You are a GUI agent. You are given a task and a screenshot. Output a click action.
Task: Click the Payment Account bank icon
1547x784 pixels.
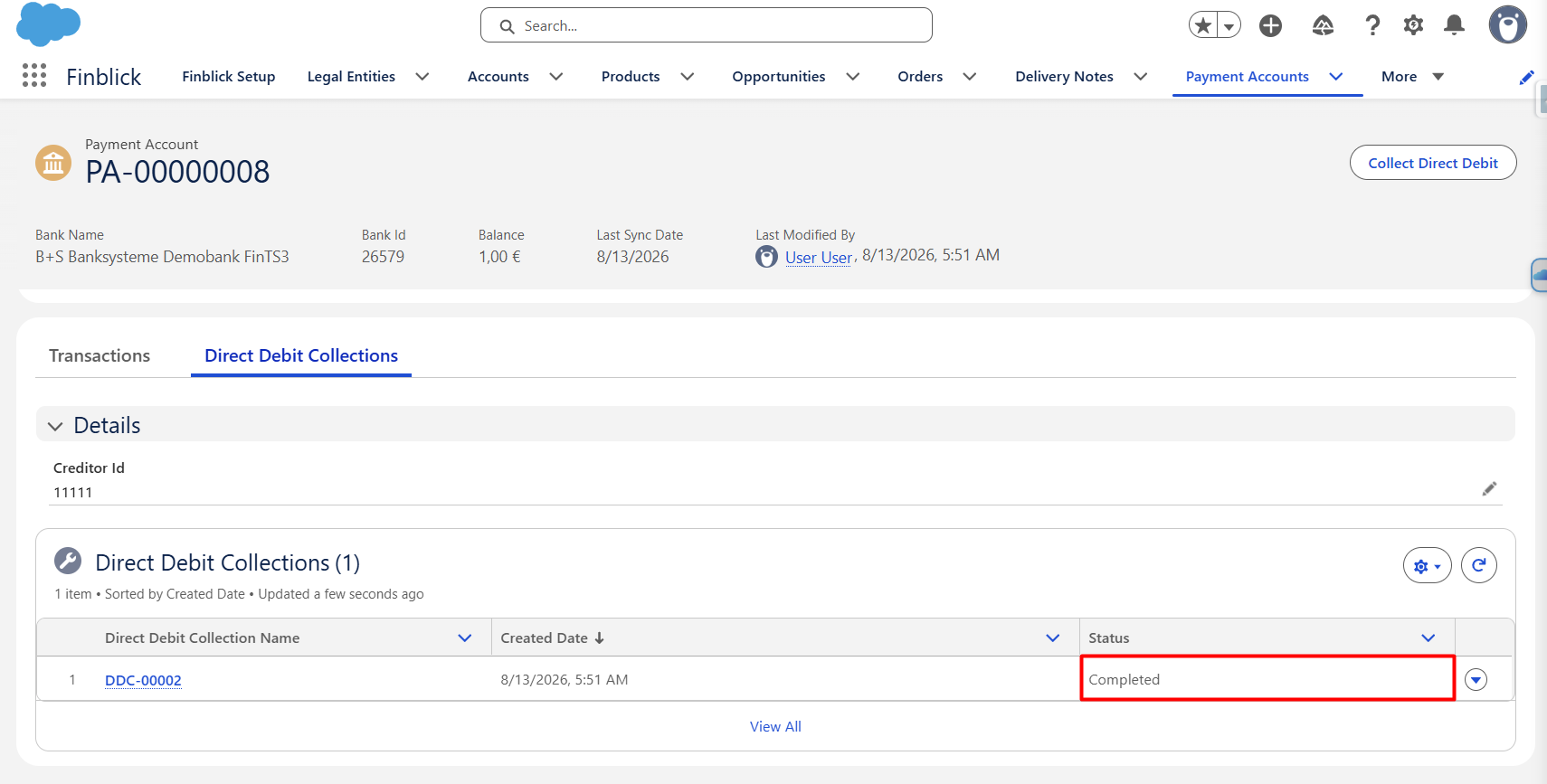coord(53,163)
